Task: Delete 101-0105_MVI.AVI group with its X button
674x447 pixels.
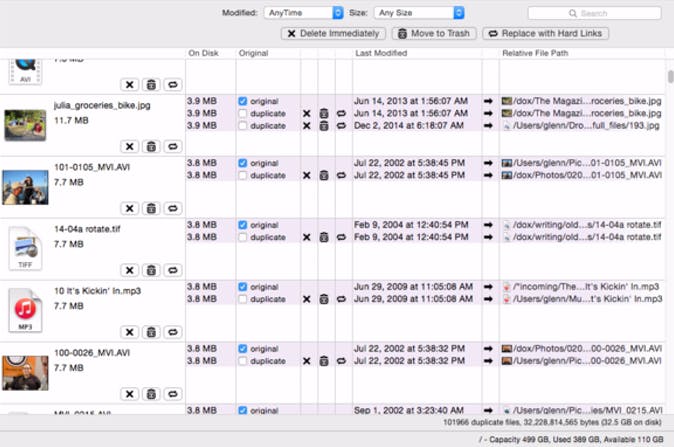Action: tap(129, 208)
